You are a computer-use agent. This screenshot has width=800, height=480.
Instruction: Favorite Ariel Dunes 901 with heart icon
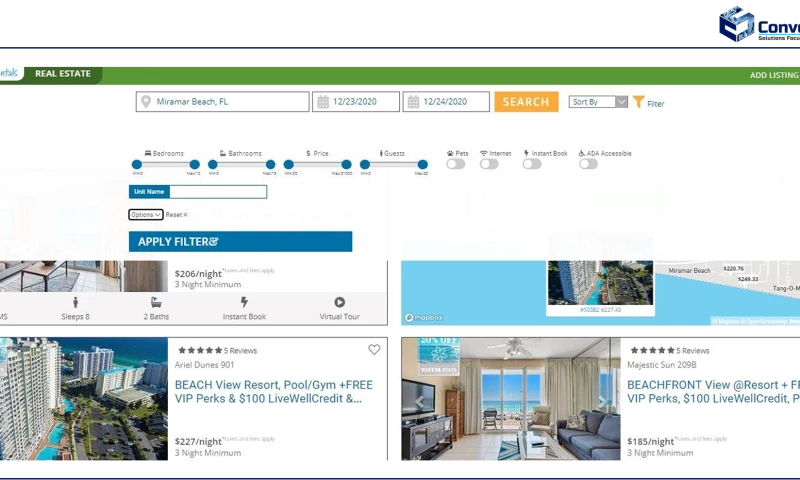coord(374,349)
